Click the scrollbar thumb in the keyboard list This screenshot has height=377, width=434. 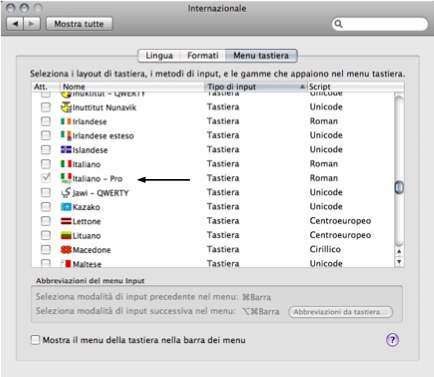tap(399, 187)
